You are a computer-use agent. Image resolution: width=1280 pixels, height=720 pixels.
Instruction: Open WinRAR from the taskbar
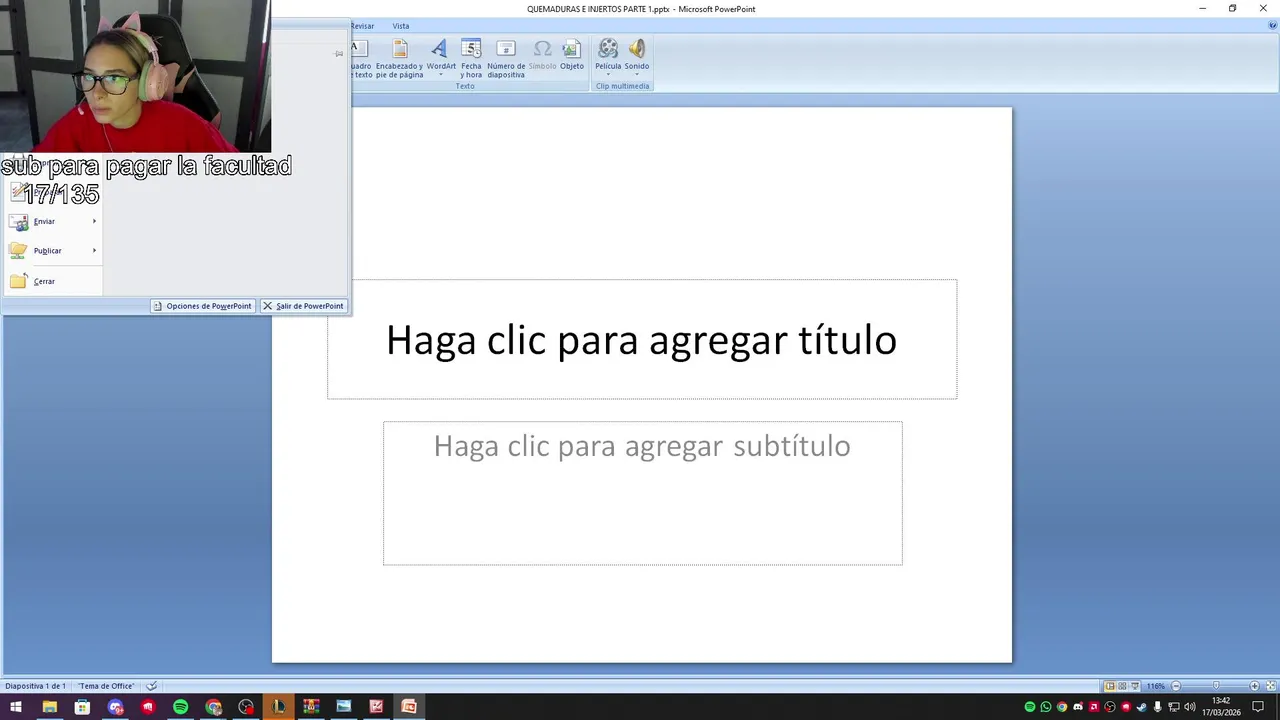coord(311,707)
